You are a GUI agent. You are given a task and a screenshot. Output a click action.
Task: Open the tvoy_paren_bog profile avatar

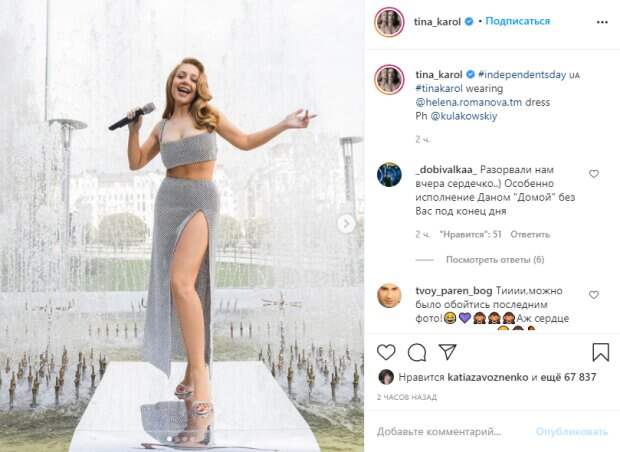tap(388, 295)
